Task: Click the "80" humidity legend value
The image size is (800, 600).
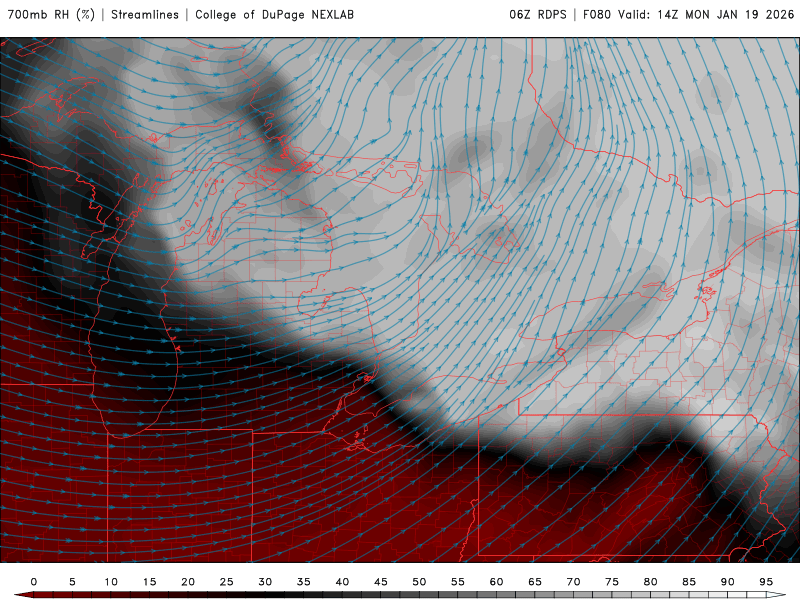Action: pyautogui.click(x=651, y=582)
